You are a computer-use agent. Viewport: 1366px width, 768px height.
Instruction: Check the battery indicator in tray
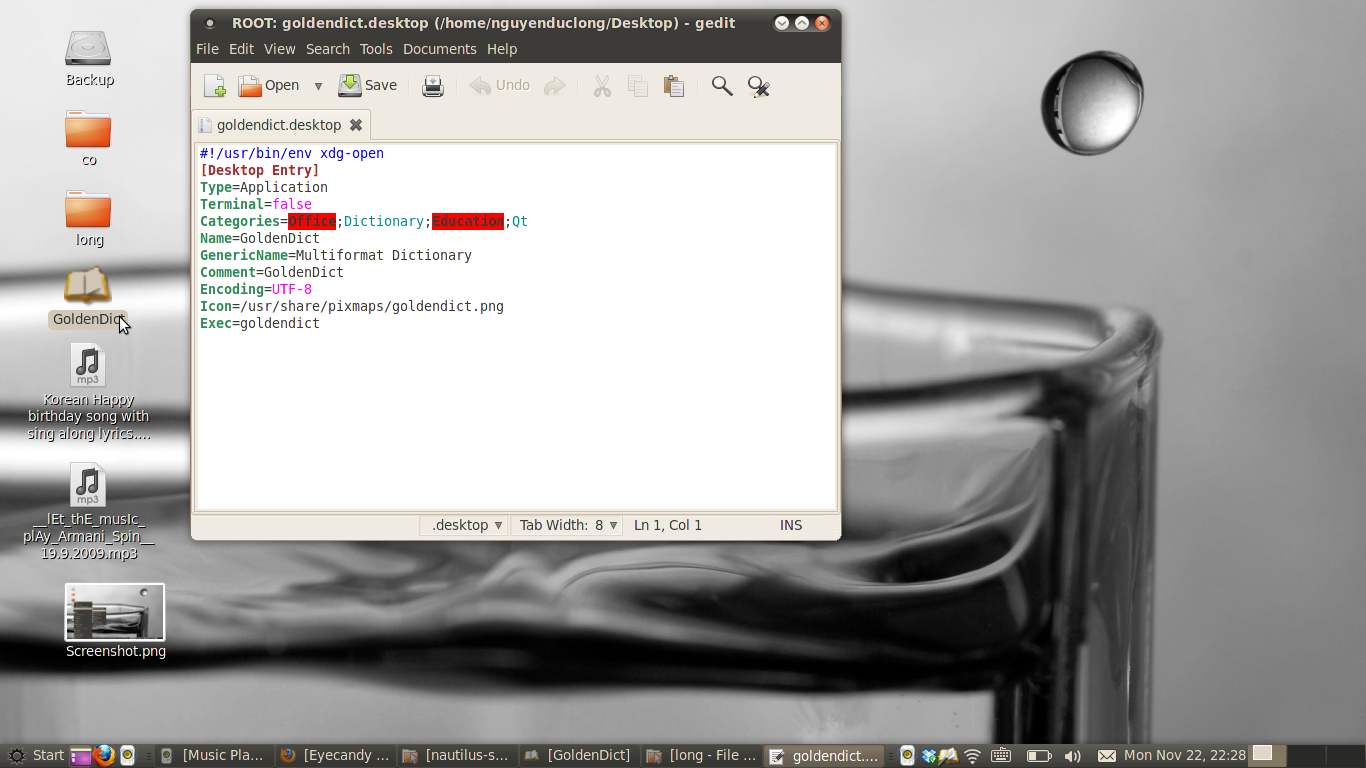(x=1039, y=755)
